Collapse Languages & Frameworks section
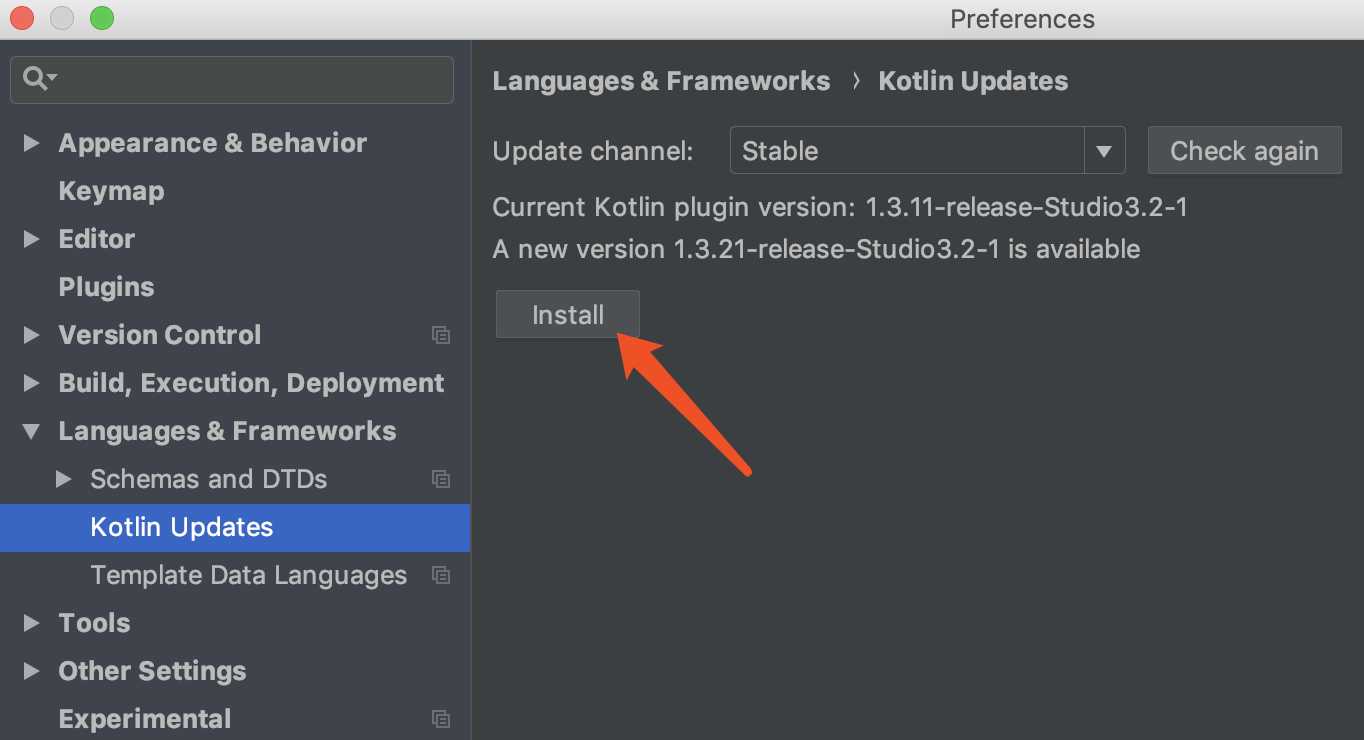Image resolution: width=1364 pixels, height=740 pixels. click(x=31, y=431)
